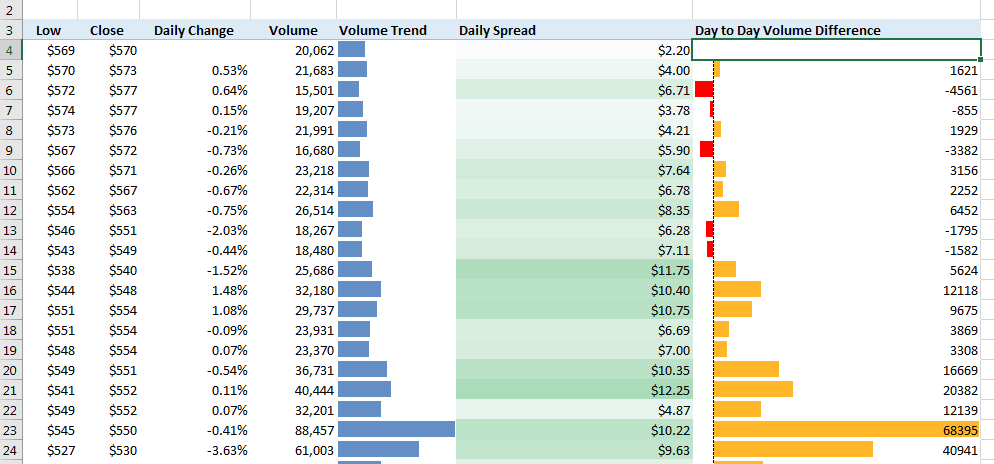Viewport: 994px width, 464px height.
Task: Click volume difference cell 12118
Action: pos(837,290)
